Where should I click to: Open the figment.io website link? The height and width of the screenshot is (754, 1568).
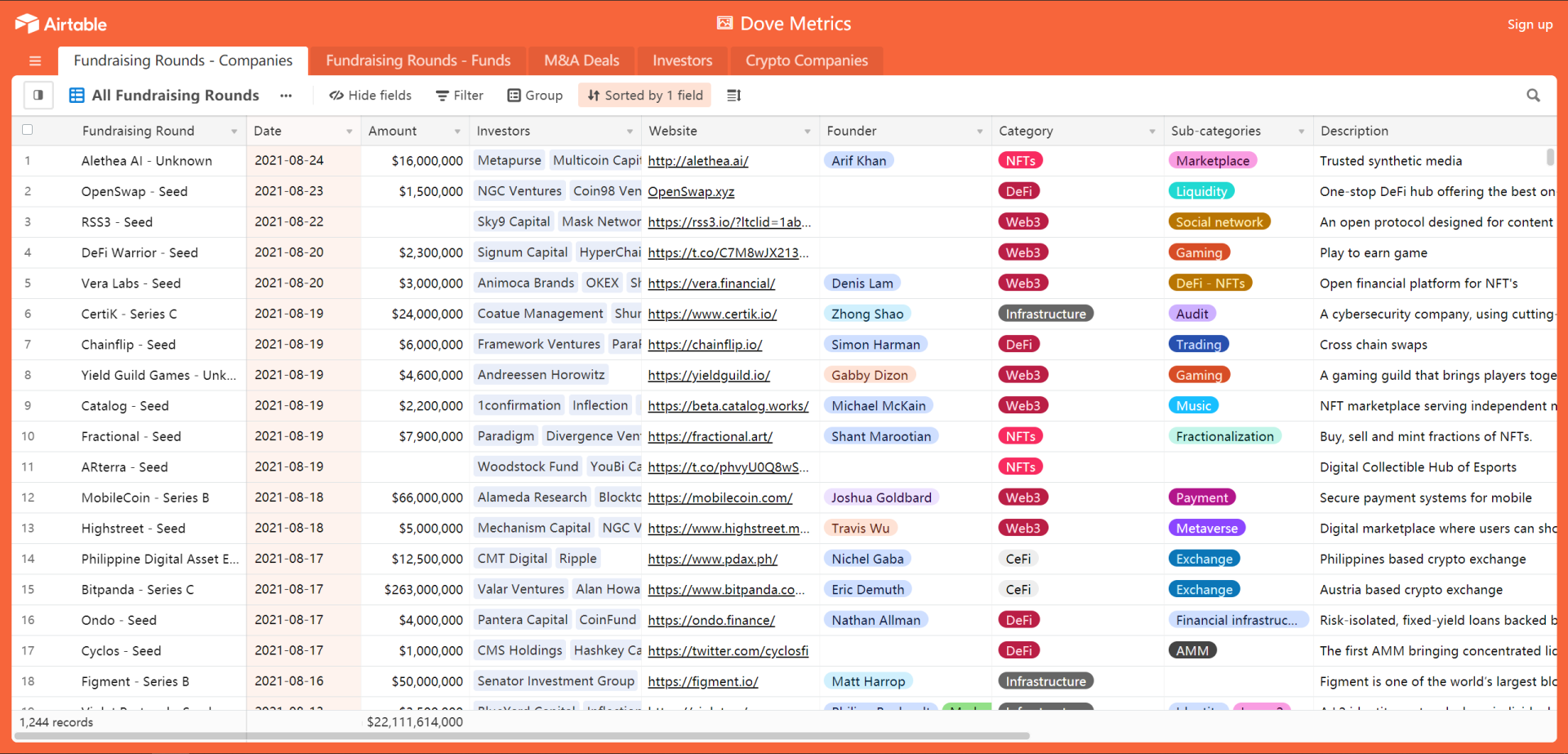(x=703, y=682)
